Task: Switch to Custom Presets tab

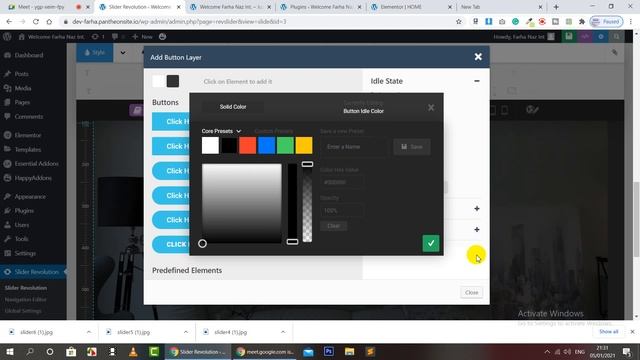Action: coord(273,131)
